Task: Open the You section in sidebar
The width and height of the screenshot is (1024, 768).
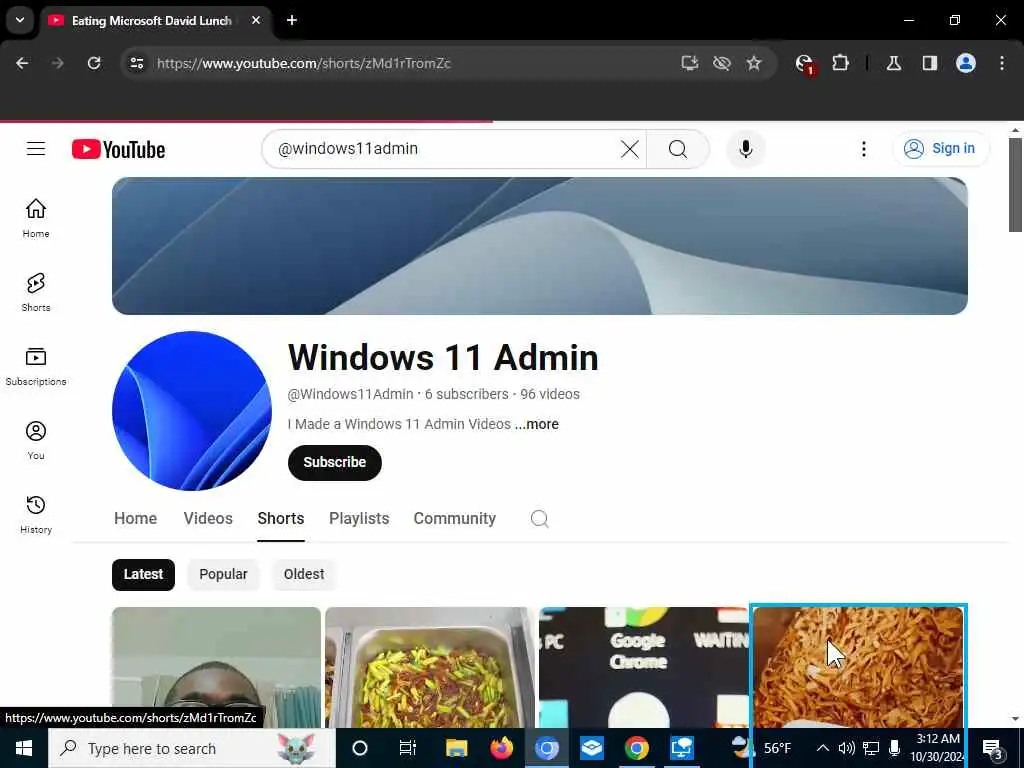Action: pyautogui.click(x=36, y=440)
